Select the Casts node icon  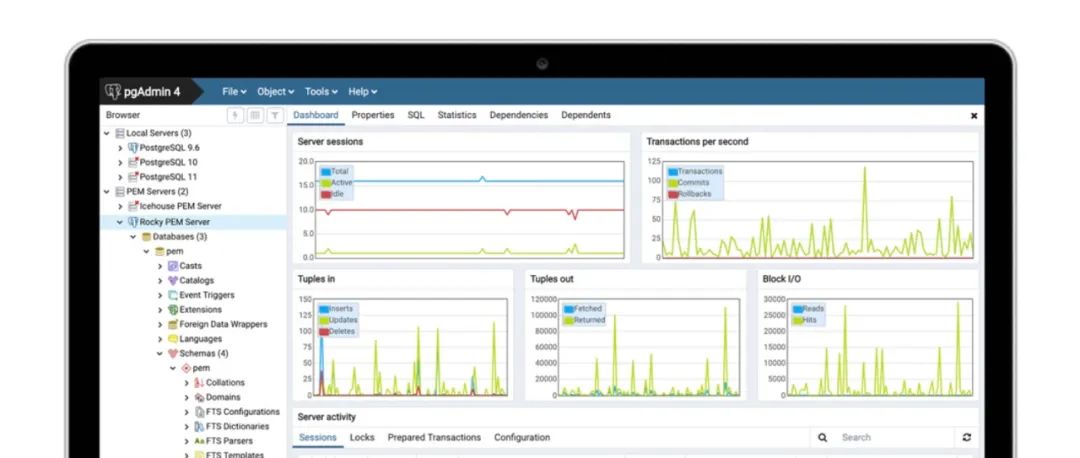point(173,266)
